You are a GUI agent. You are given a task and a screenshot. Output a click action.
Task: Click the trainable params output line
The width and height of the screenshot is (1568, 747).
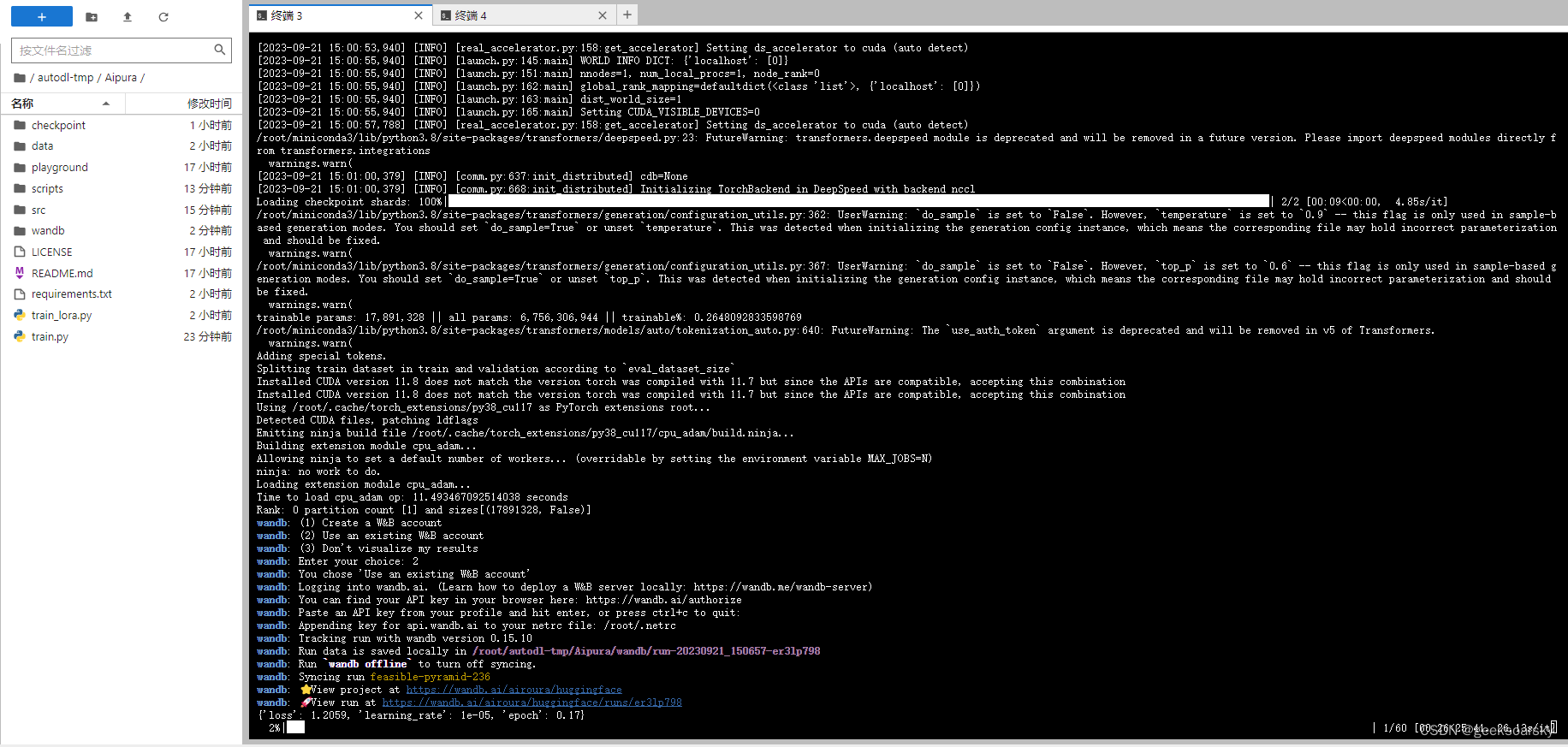click(x=529, y=317)
